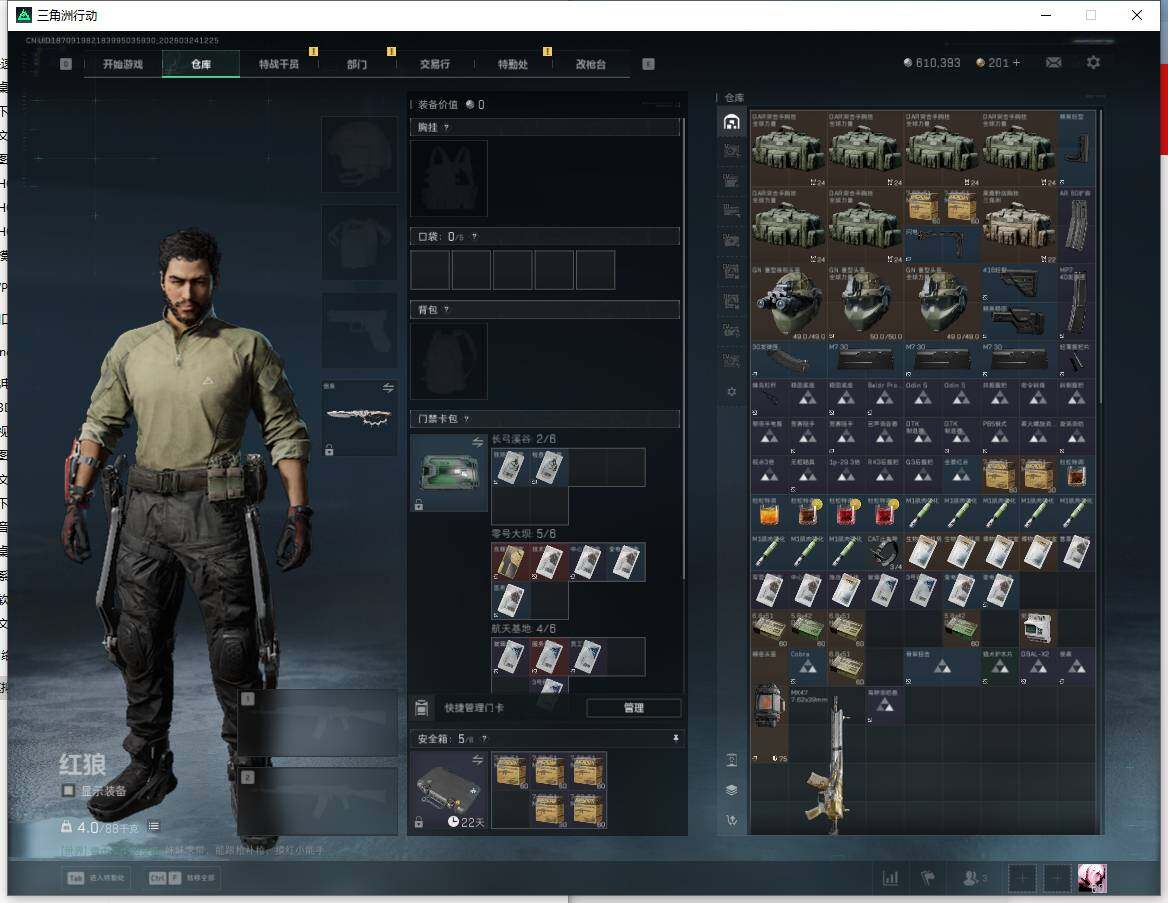Select the safe box case item

pyautogui.click(x=449, y=790)
